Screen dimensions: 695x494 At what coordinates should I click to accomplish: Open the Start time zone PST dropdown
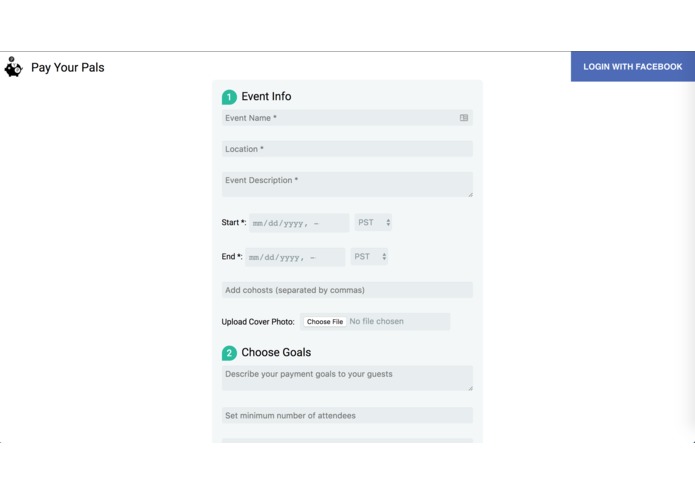pyautogui.click(x=373, y=222)
